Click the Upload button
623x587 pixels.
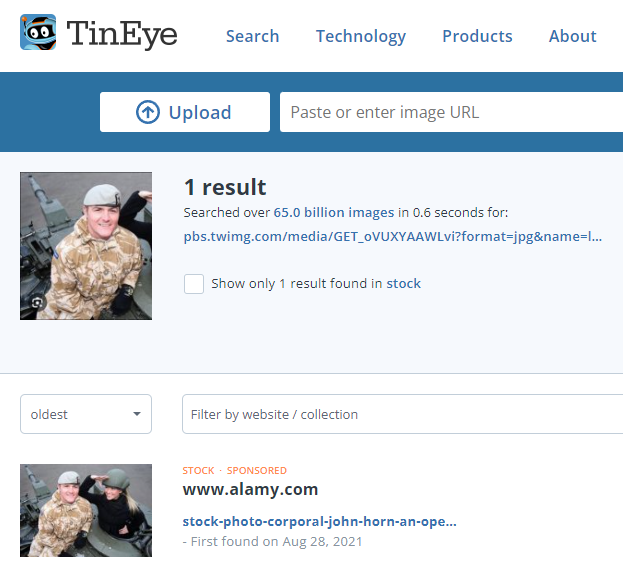tap(185, 112)
